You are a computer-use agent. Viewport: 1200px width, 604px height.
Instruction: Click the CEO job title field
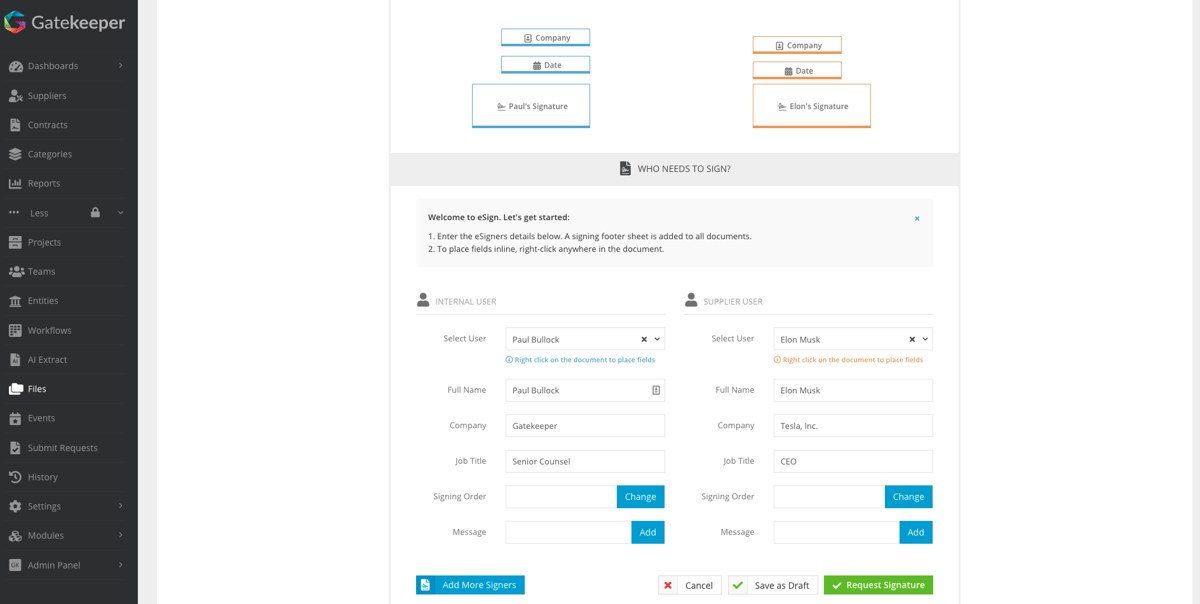pos(853,461)
